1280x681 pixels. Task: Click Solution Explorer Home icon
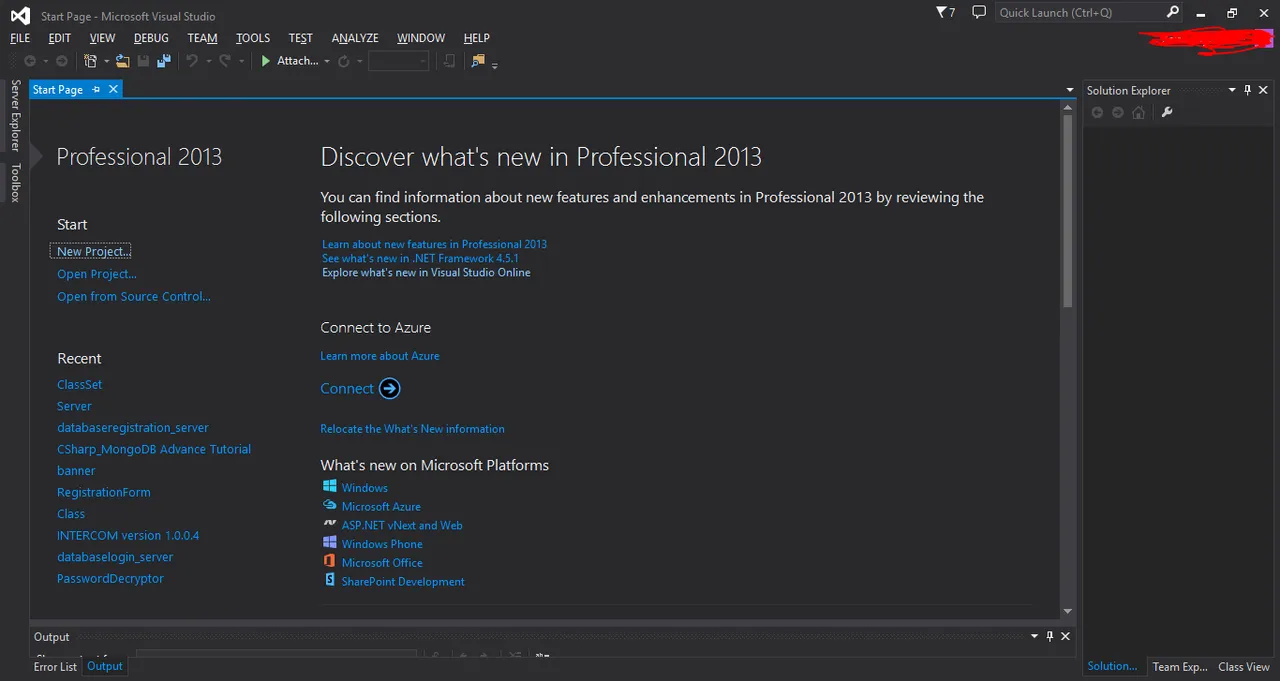(x=1138, y=112)
